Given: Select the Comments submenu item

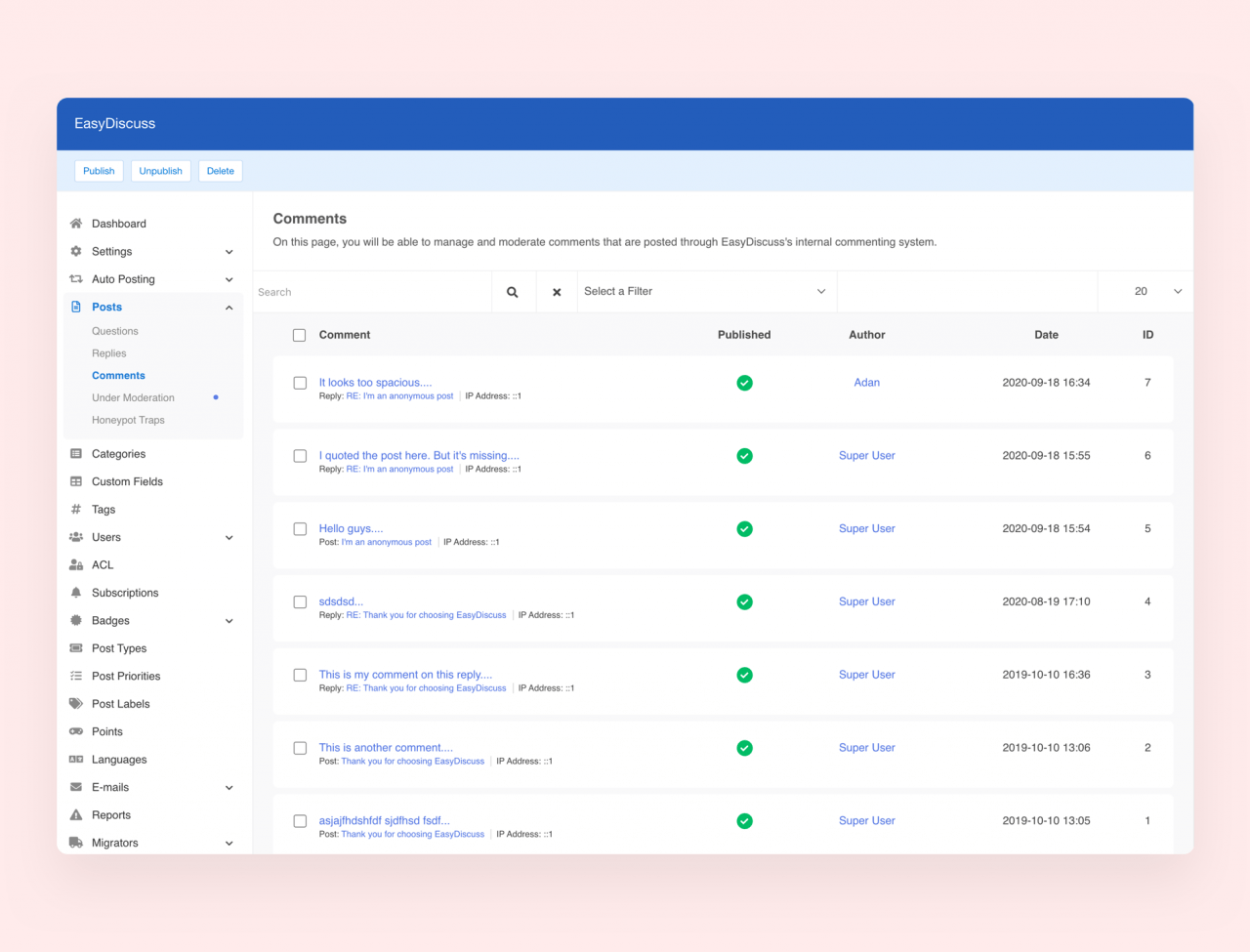Looking at the screenshot, I should (118, 376).
